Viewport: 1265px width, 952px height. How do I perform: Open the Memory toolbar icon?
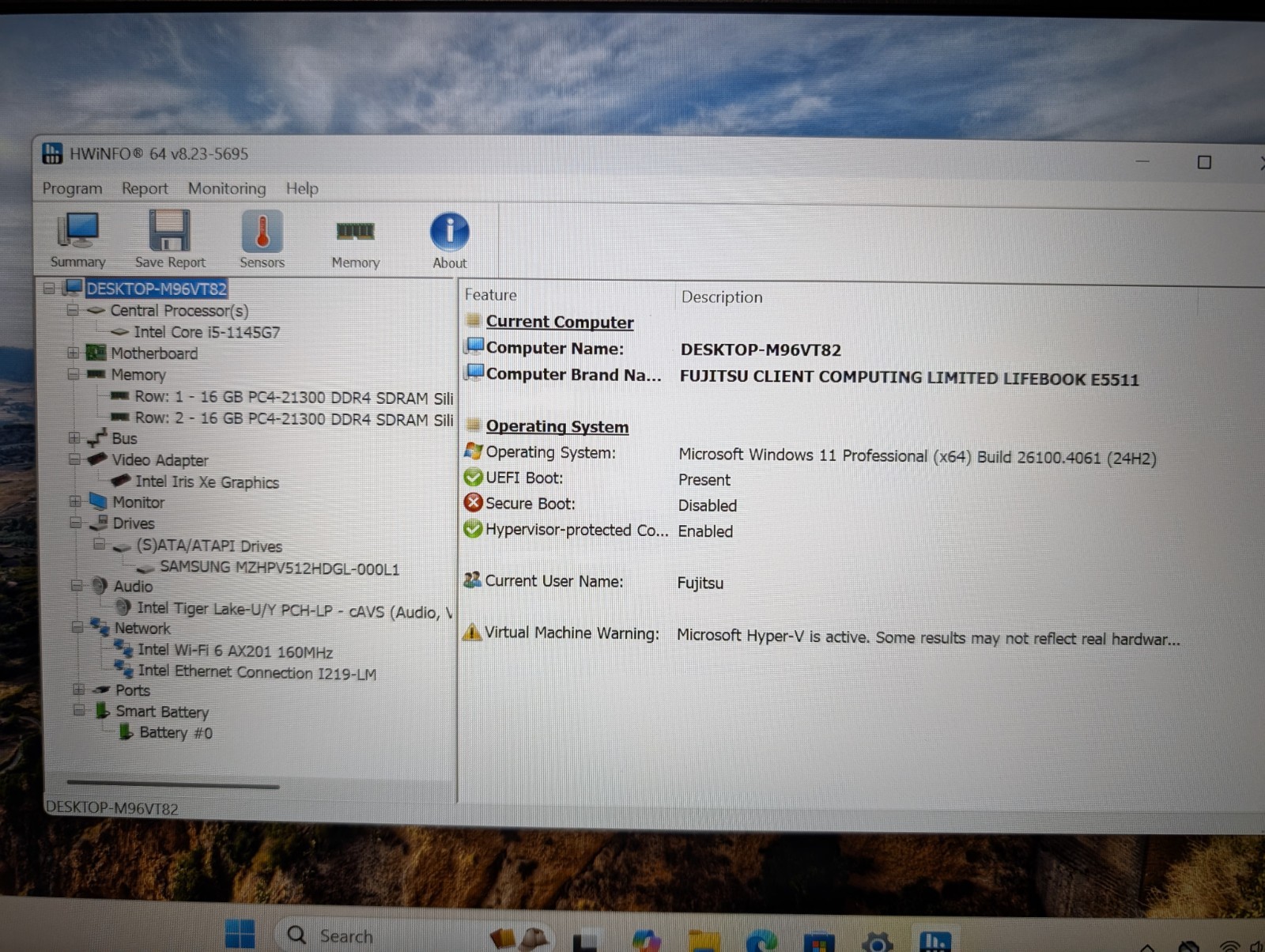pos(355,244)
